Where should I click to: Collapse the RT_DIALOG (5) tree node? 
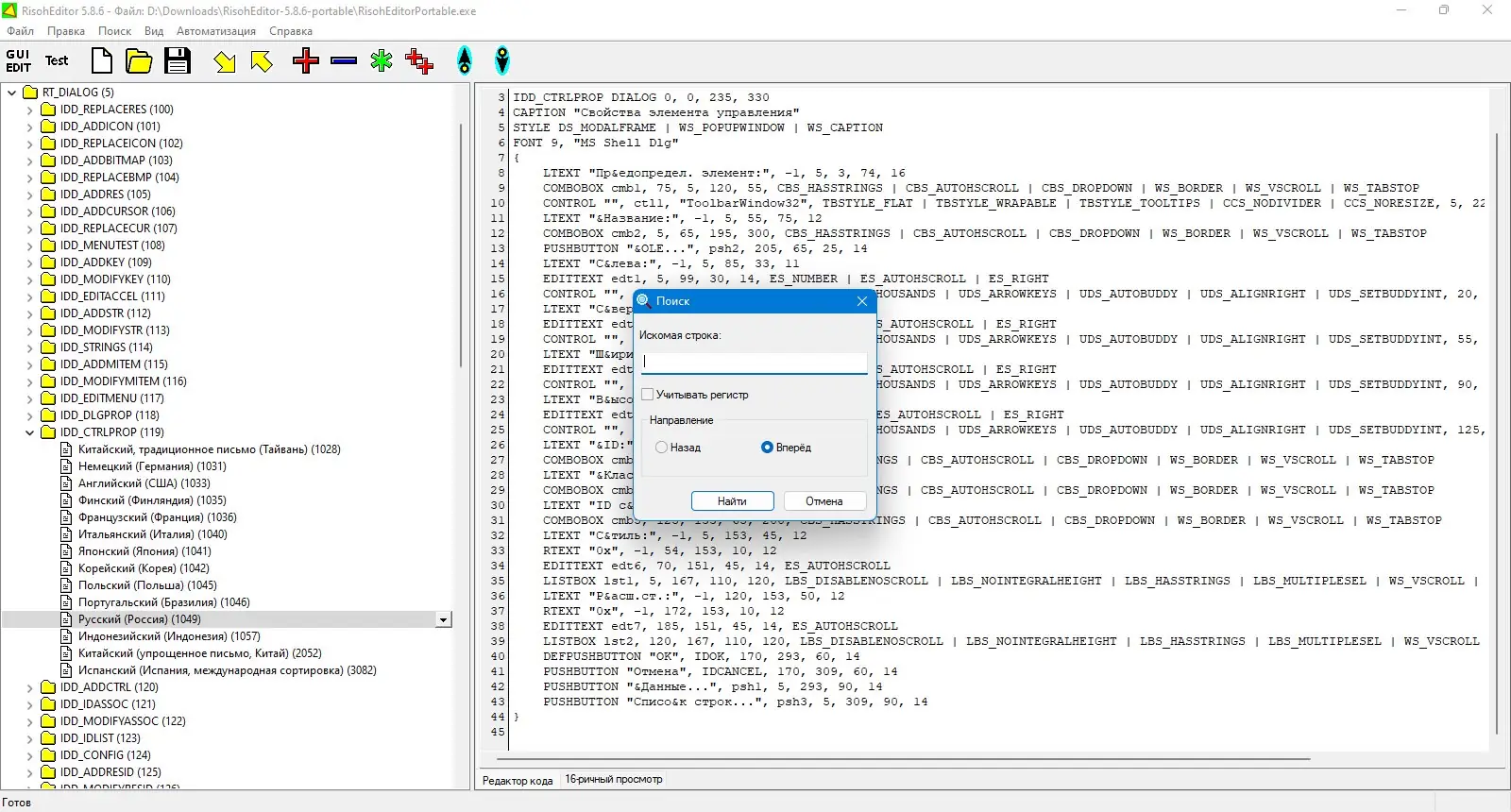click(x=11, y=93)
